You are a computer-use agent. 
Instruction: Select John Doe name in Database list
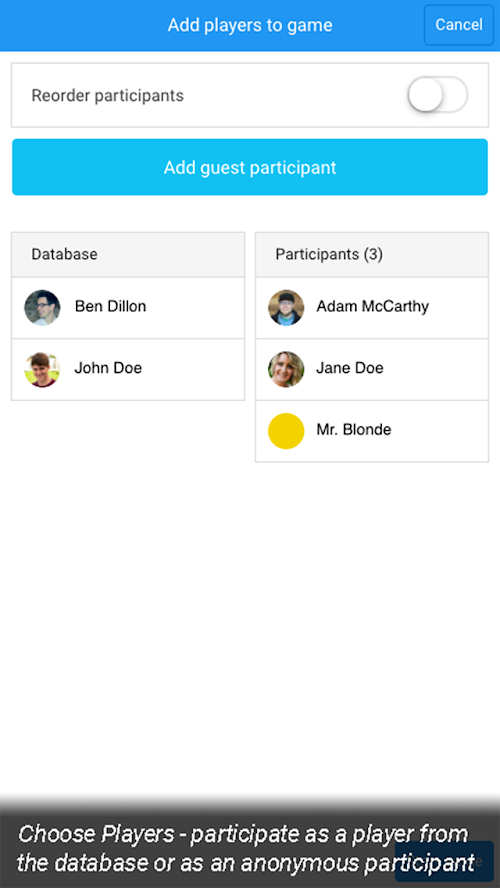point(108,368)
